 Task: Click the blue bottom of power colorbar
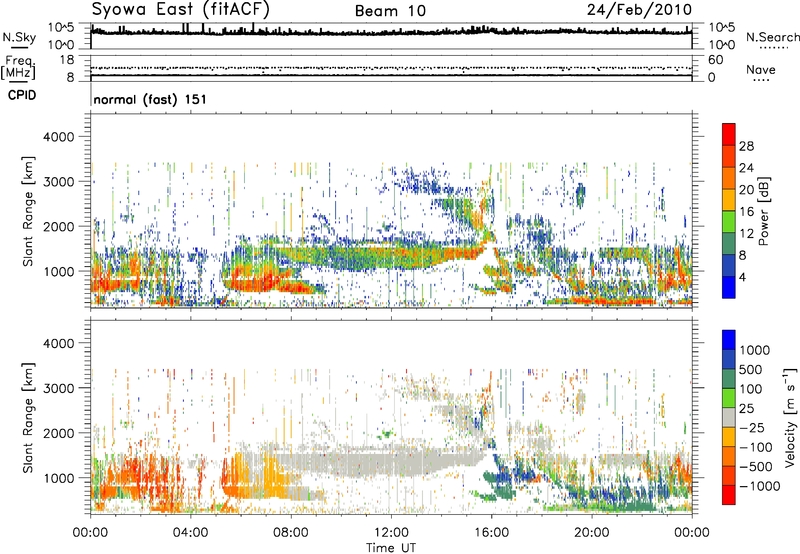pyautogui.click(x=729, y=287)
